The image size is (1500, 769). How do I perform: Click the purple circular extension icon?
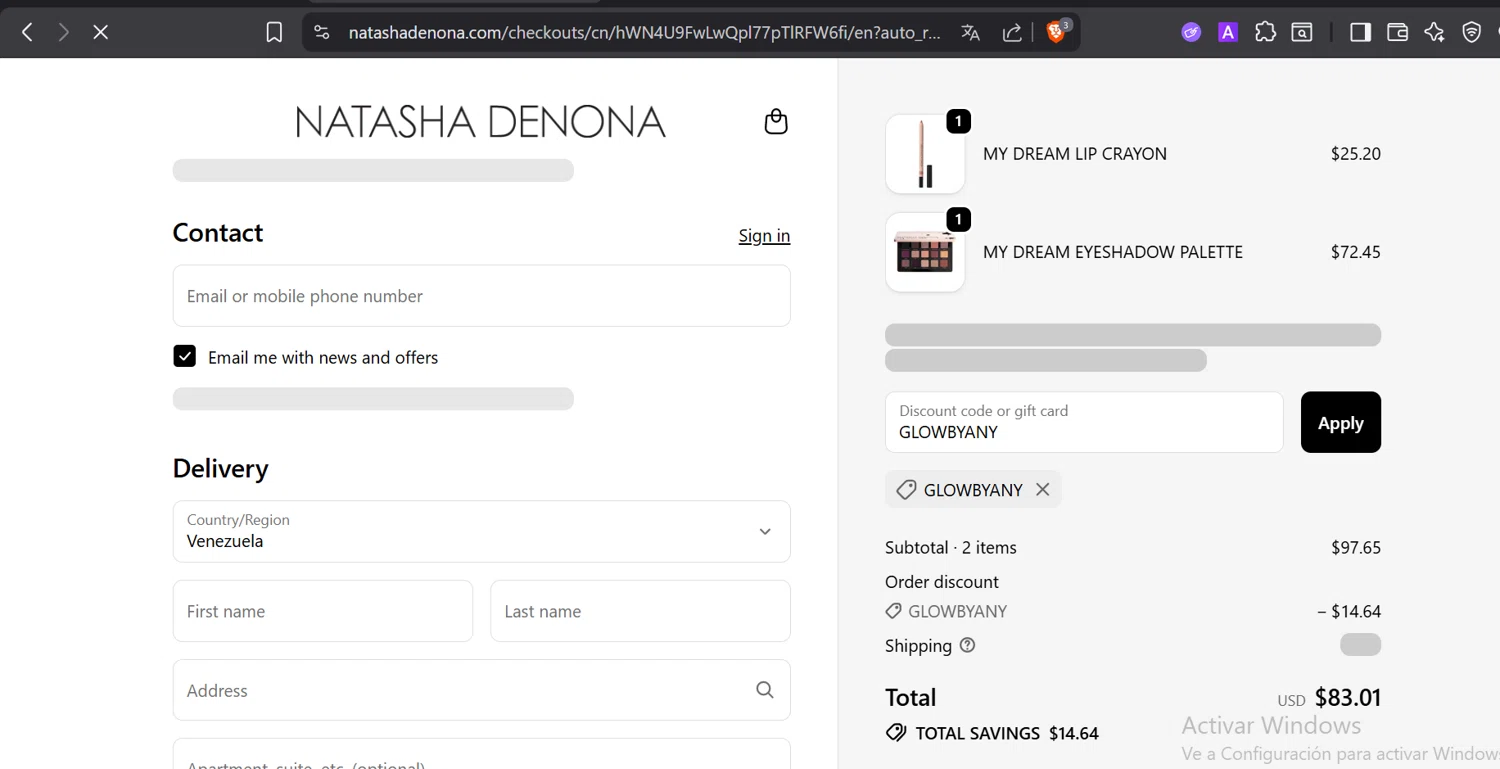pos(1191,32)
